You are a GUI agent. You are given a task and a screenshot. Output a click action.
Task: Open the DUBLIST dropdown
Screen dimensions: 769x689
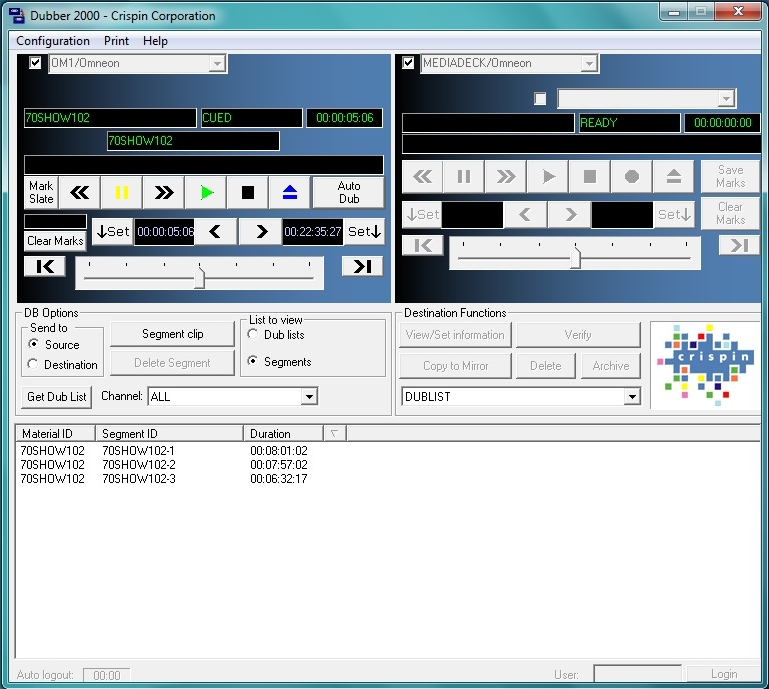click(631, 397)
